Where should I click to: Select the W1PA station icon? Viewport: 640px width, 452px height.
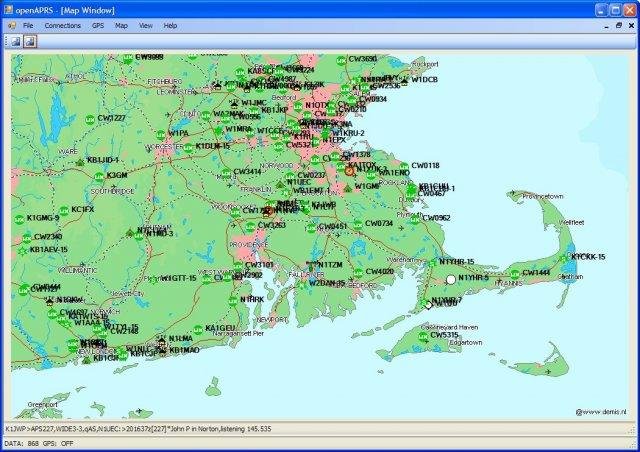pos(161,134)
